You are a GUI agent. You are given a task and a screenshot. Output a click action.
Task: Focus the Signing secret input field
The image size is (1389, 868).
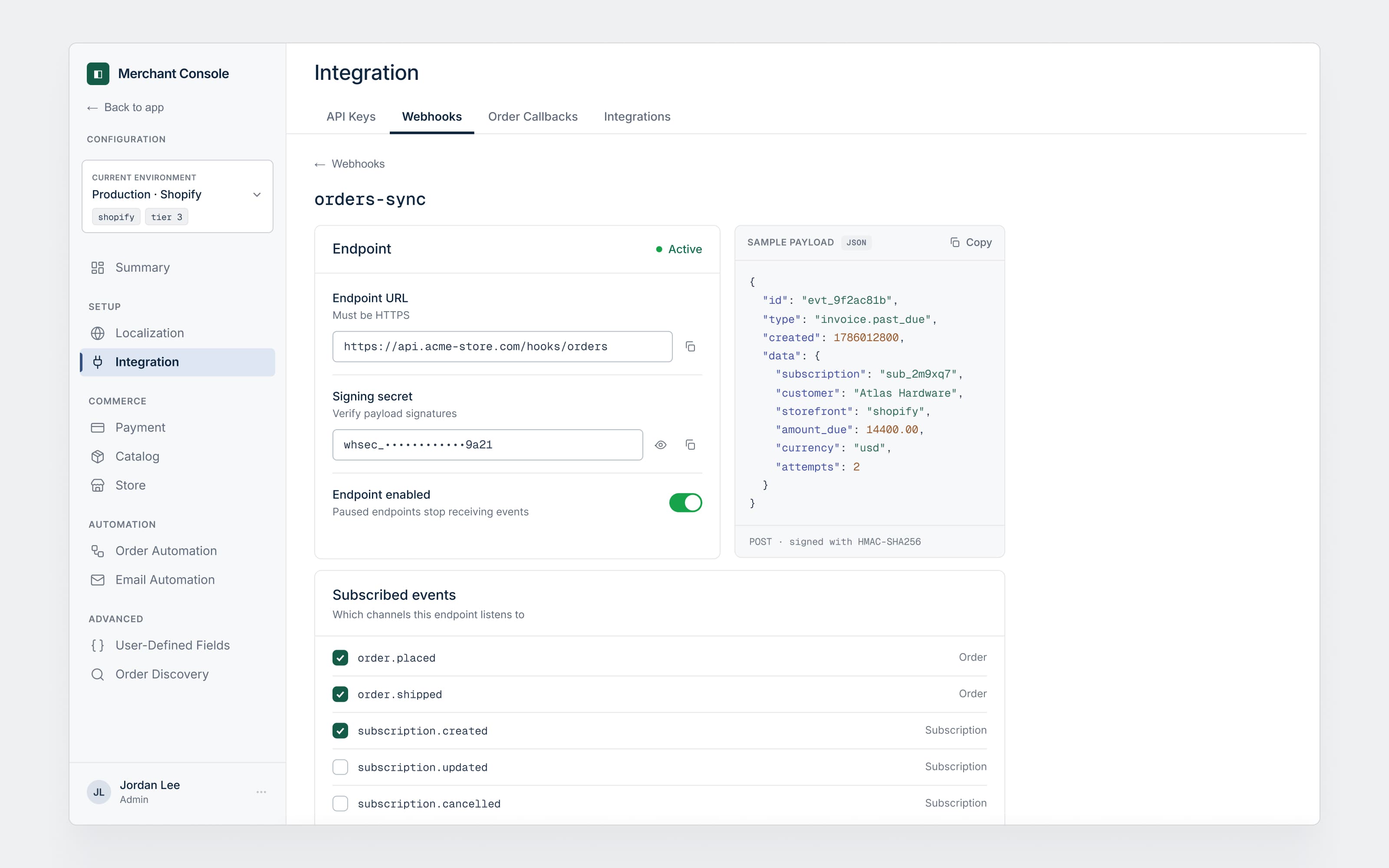point(487,445)
